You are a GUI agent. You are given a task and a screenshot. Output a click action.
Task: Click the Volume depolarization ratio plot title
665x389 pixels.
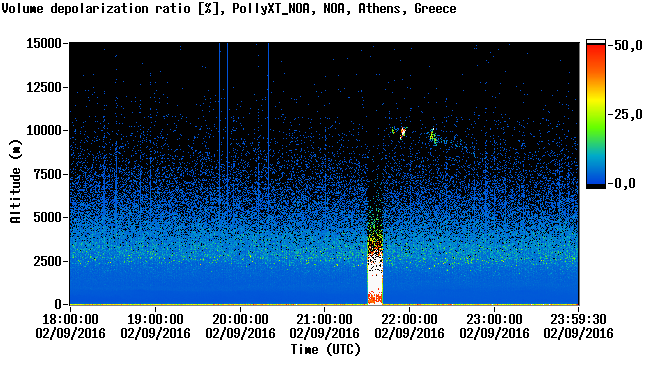coord(229,8)
